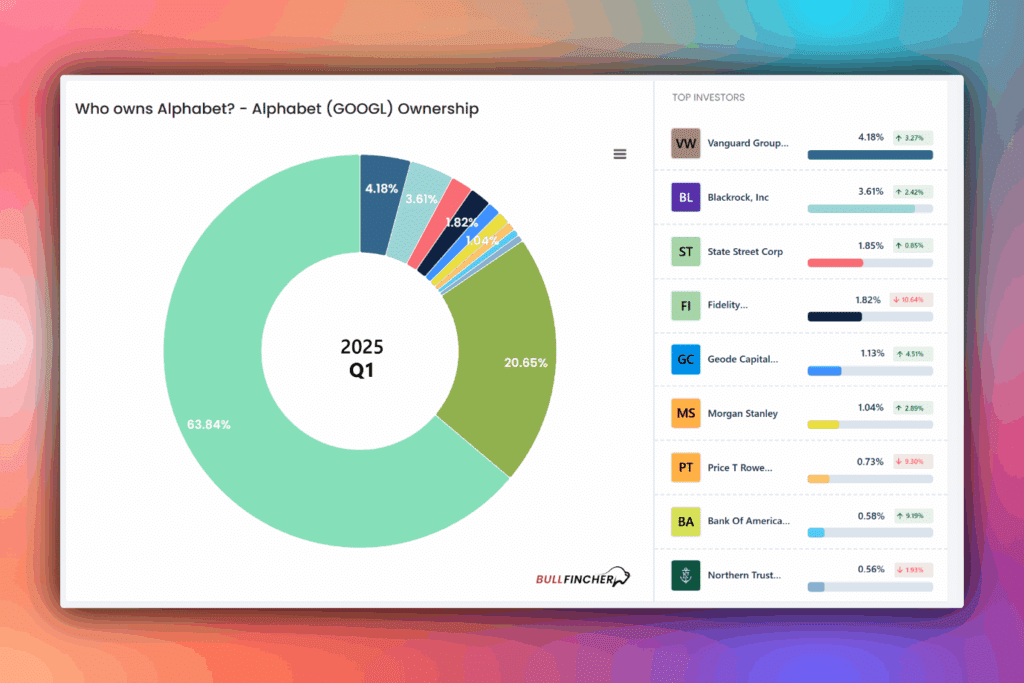1024x683 pixels.
Task: Select the Morgan Stanley MS avatar icon
Action: pyautogui.click(x=686, y=413)
